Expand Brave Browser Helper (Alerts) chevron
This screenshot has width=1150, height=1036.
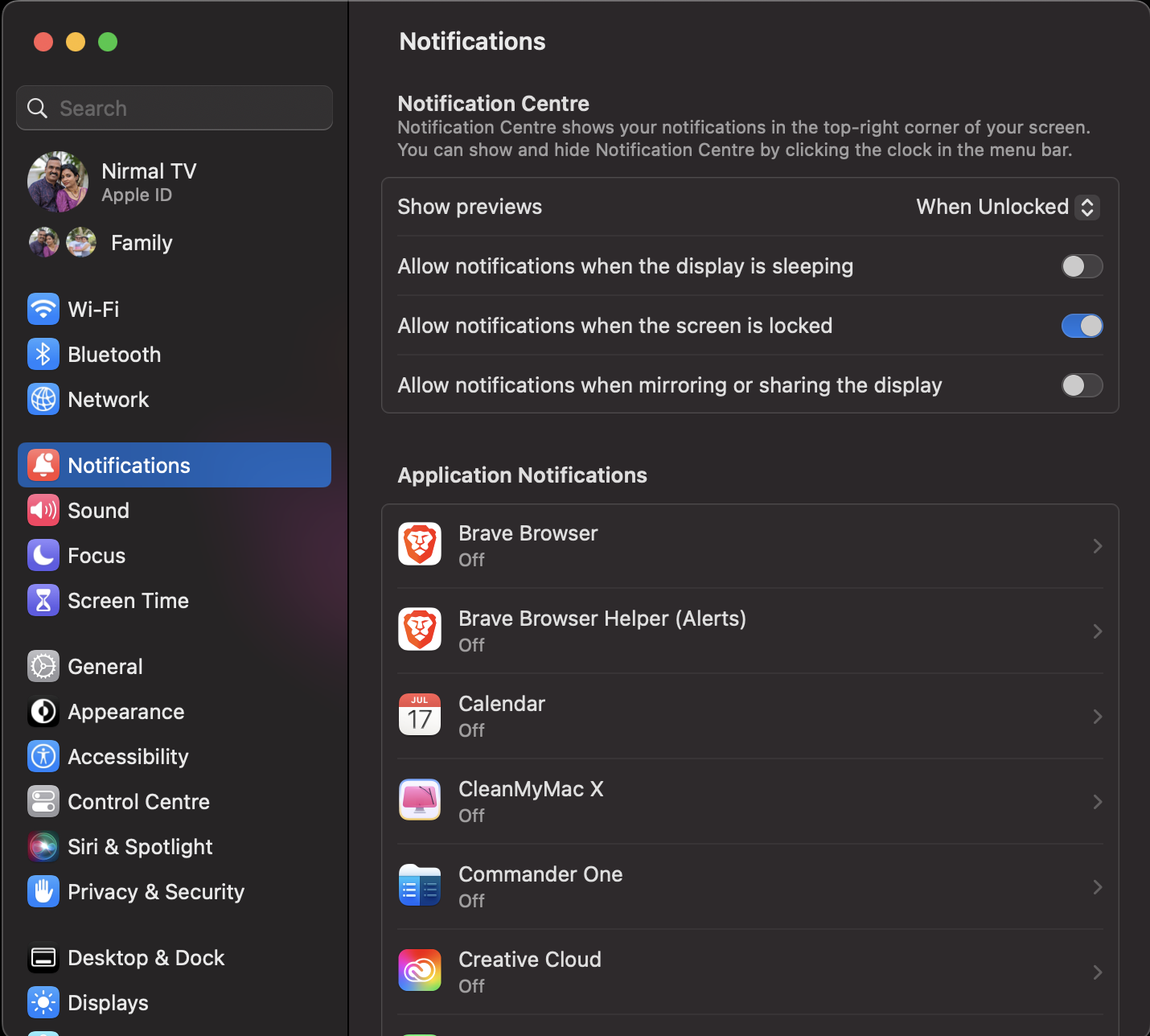1098,631
